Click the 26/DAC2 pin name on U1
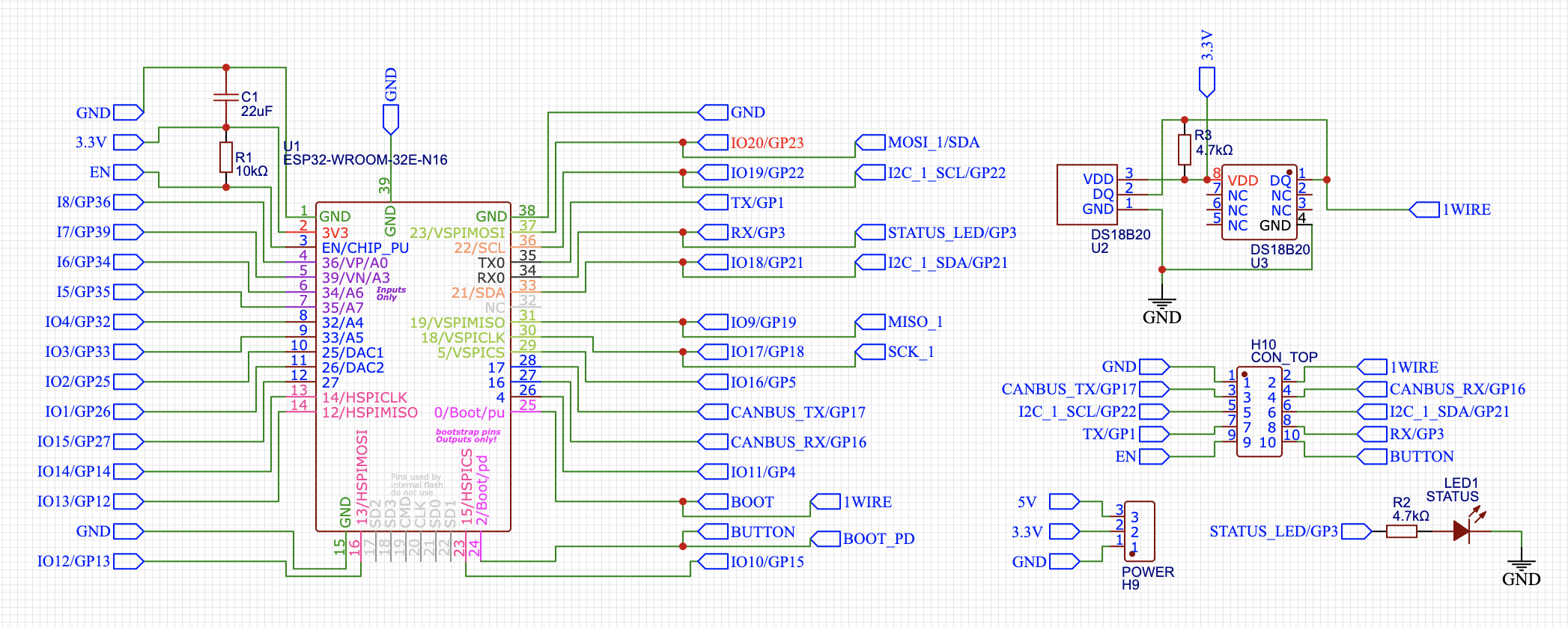This screenshot has width=1568, height=627. 353,367
